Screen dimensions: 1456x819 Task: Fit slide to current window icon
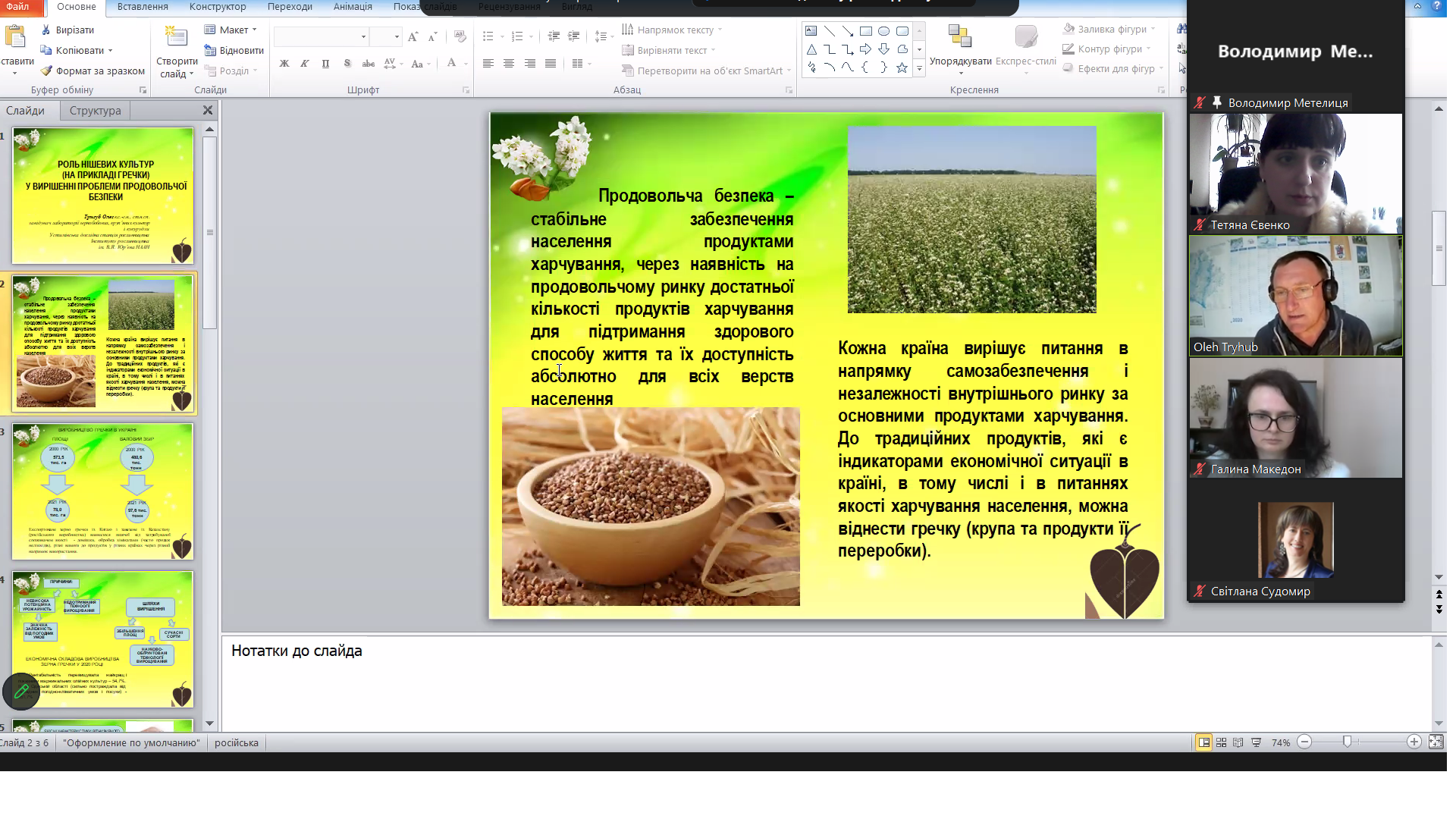point(1436,742)
